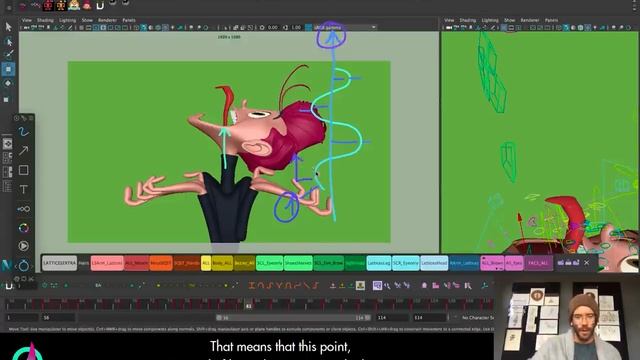Activate the highlighted Move tool

pos(8,69)
